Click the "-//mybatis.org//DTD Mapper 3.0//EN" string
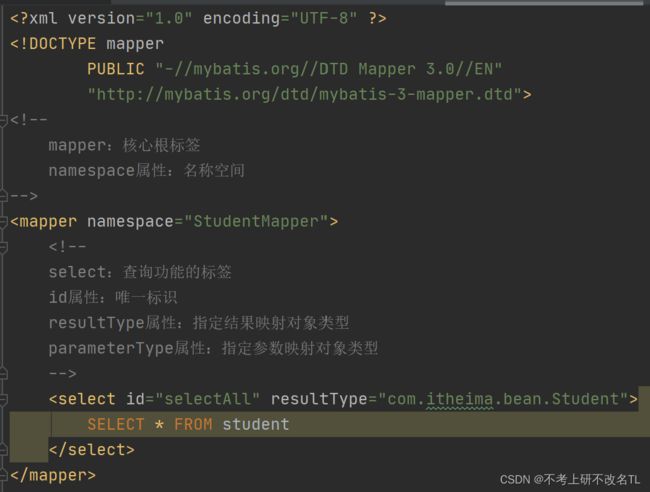This screenshot has width=650, height=492. (x=329, y=69)
